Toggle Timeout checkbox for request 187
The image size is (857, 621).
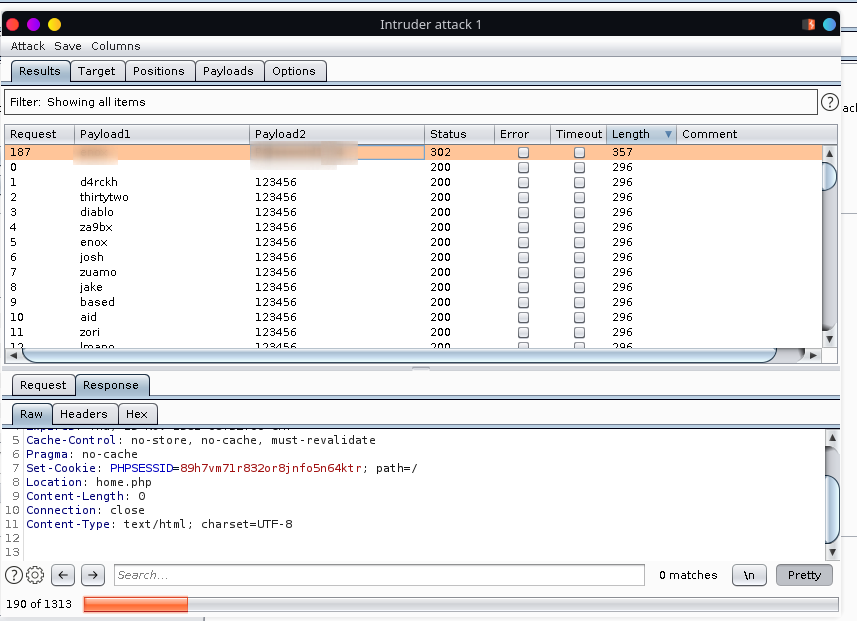tap(579, 153)
